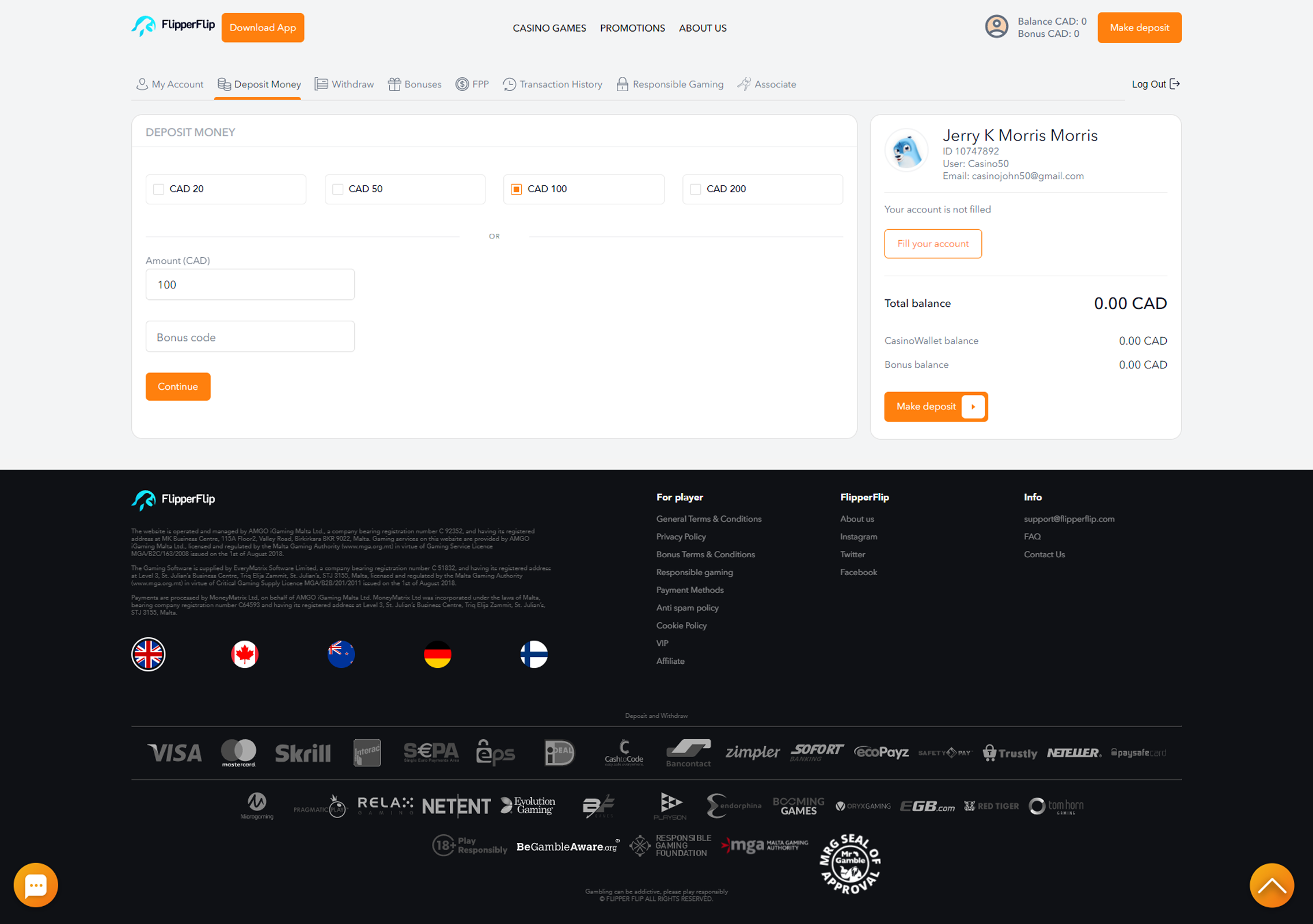This screenshot has width=1313, height=924.
Task: Click the FlipperFlip footer logo
Action: coord(173,499)
